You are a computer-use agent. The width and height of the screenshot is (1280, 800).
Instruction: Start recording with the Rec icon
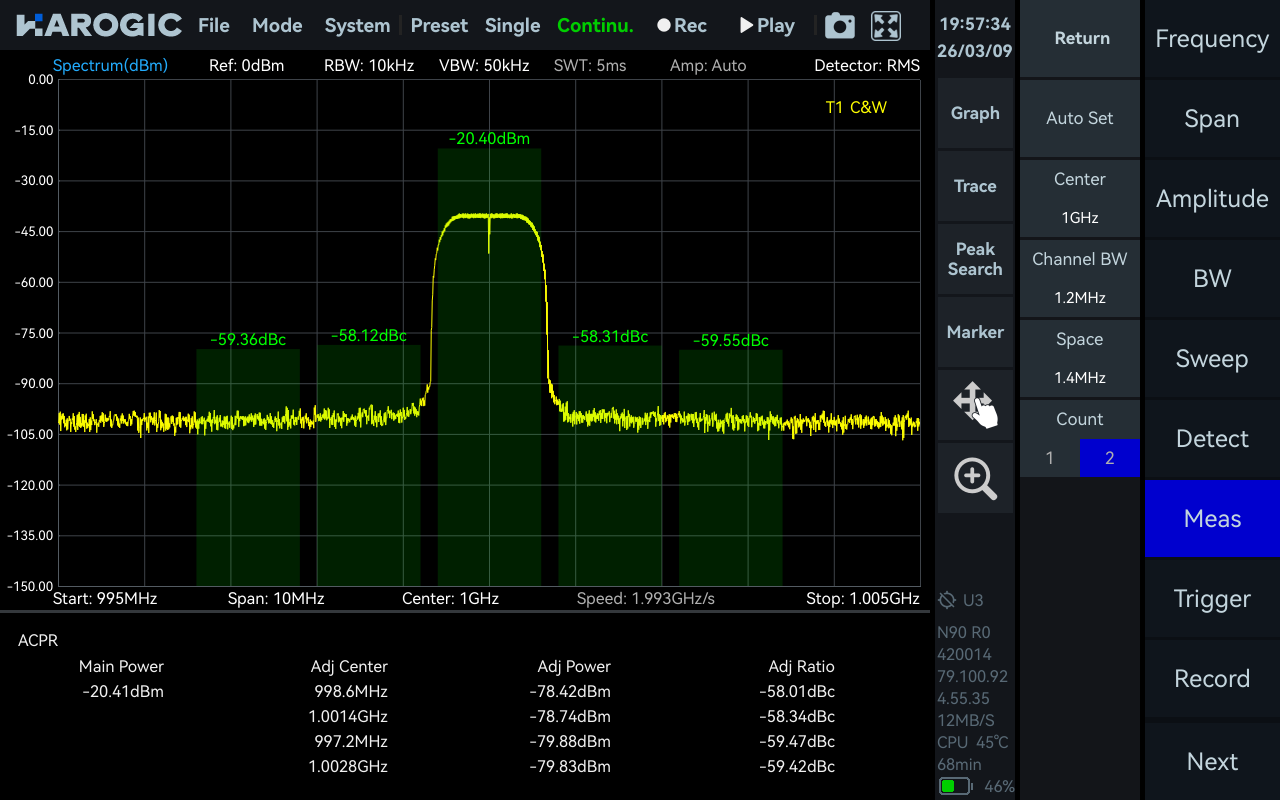pyautogui.click(x=681, y=25)
